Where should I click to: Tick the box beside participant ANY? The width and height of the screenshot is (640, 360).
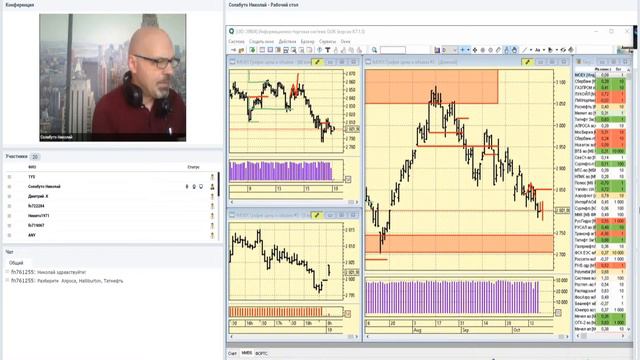click(9, 236)
